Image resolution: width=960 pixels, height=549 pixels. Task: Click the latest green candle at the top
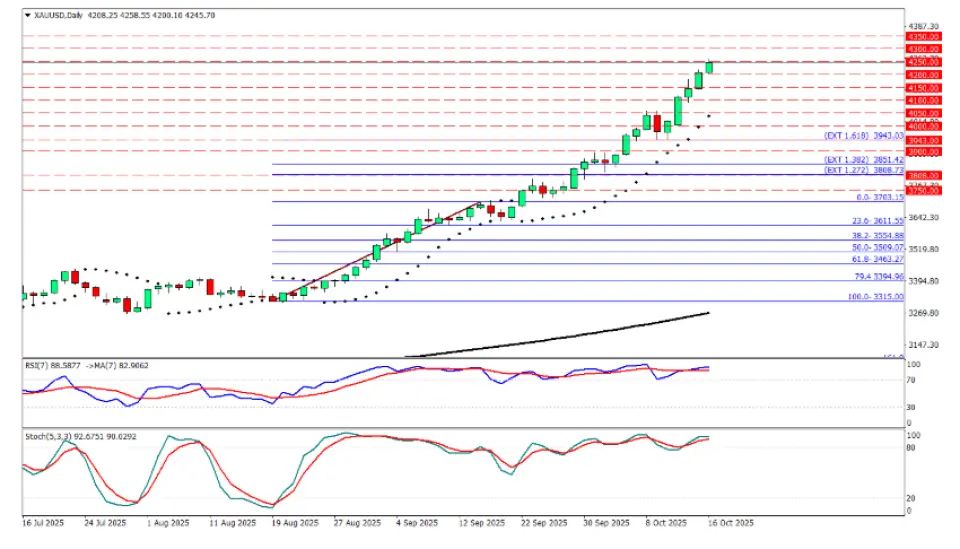709,67
